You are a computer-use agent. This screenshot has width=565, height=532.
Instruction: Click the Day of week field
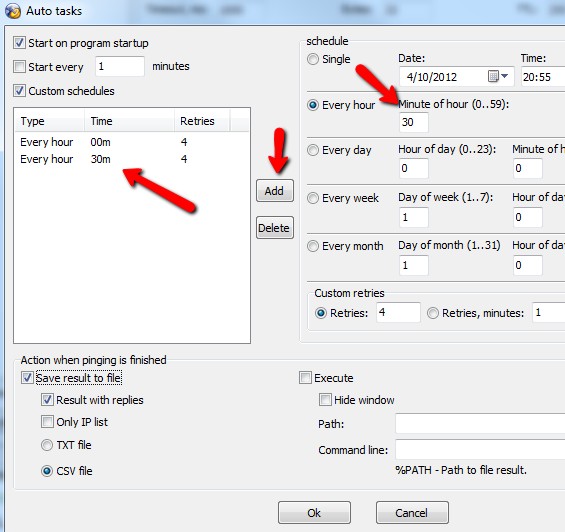[414, 217]
